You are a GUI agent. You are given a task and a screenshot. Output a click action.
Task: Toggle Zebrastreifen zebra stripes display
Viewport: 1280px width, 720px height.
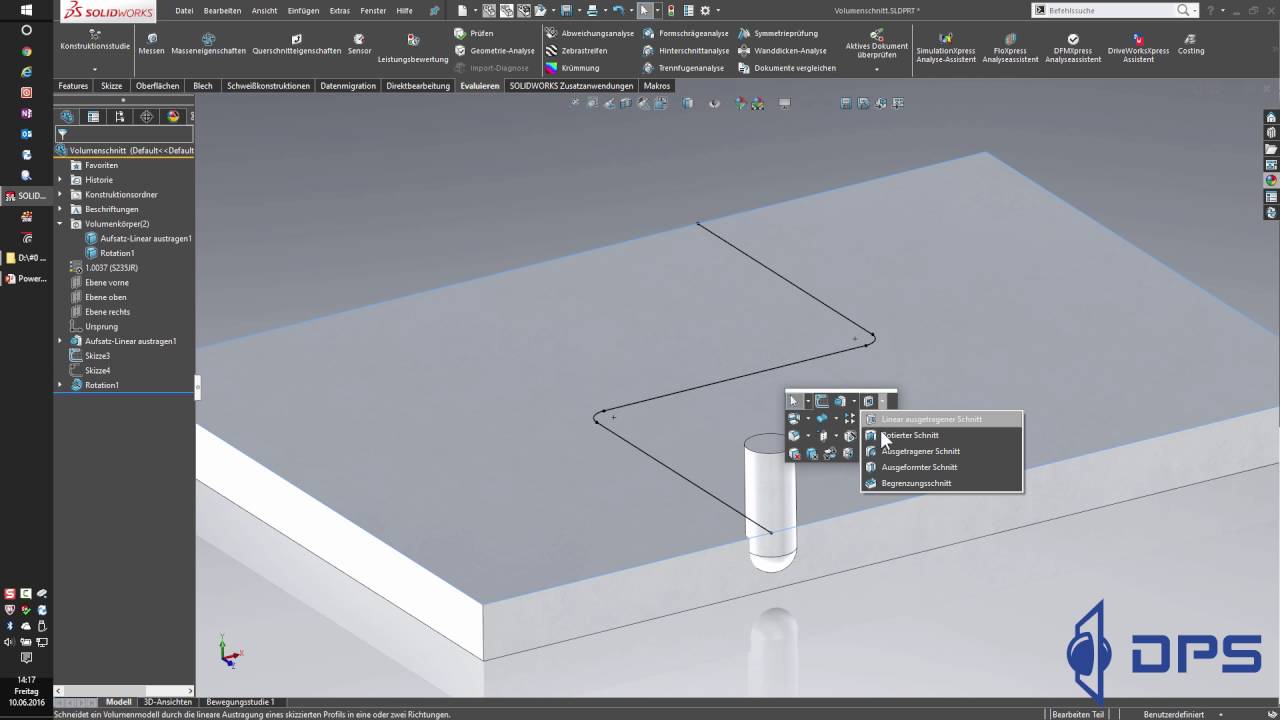576,50
